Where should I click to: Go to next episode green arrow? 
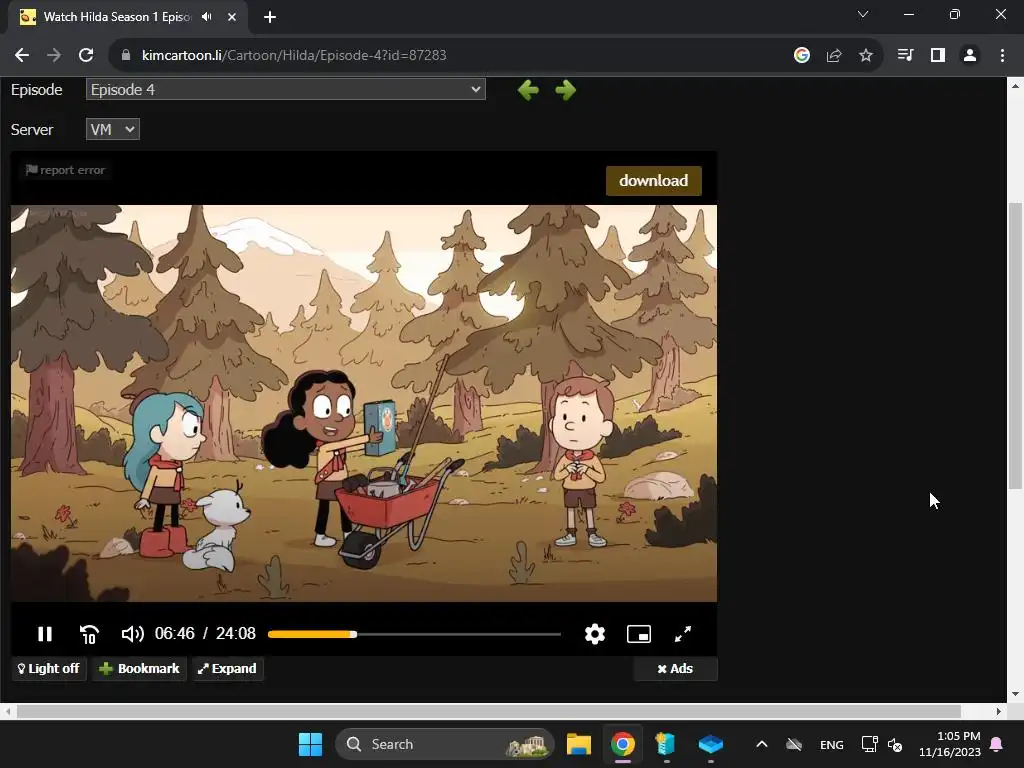pos(566,89)
